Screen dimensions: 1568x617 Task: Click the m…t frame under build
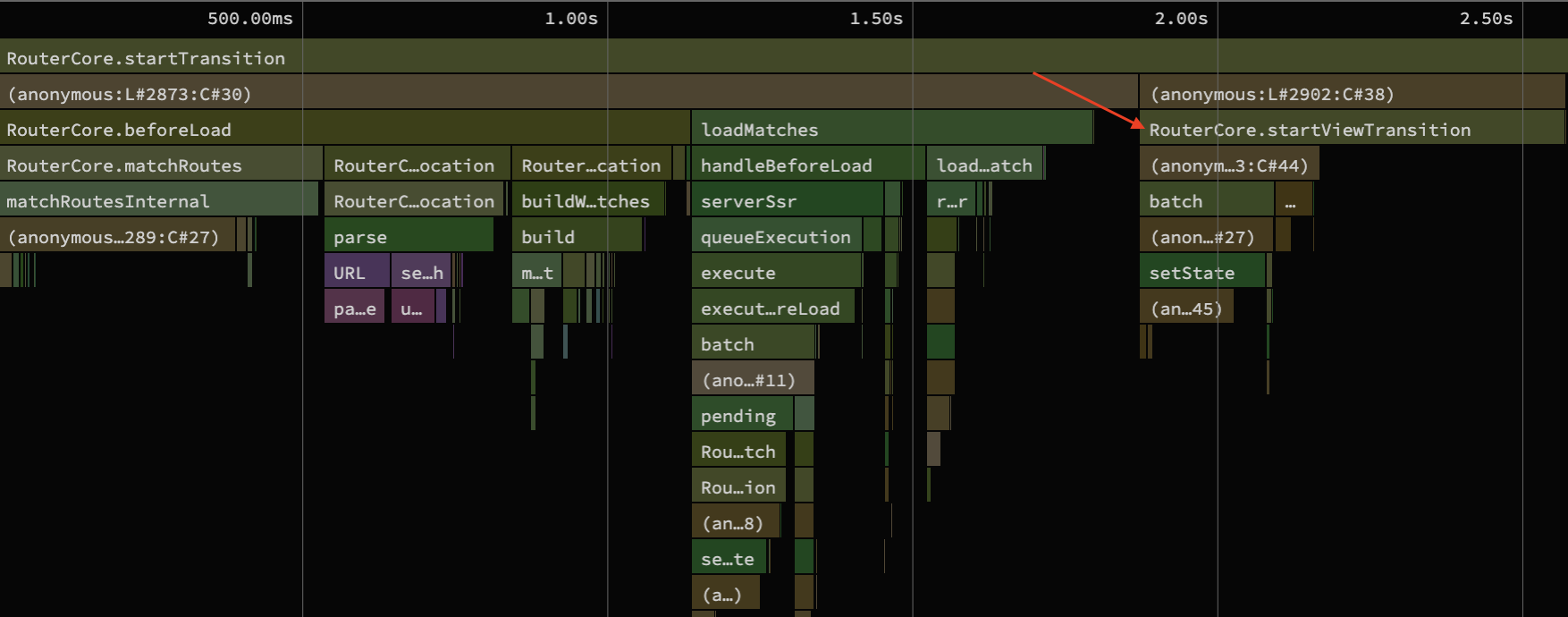(x=536, y=272)
